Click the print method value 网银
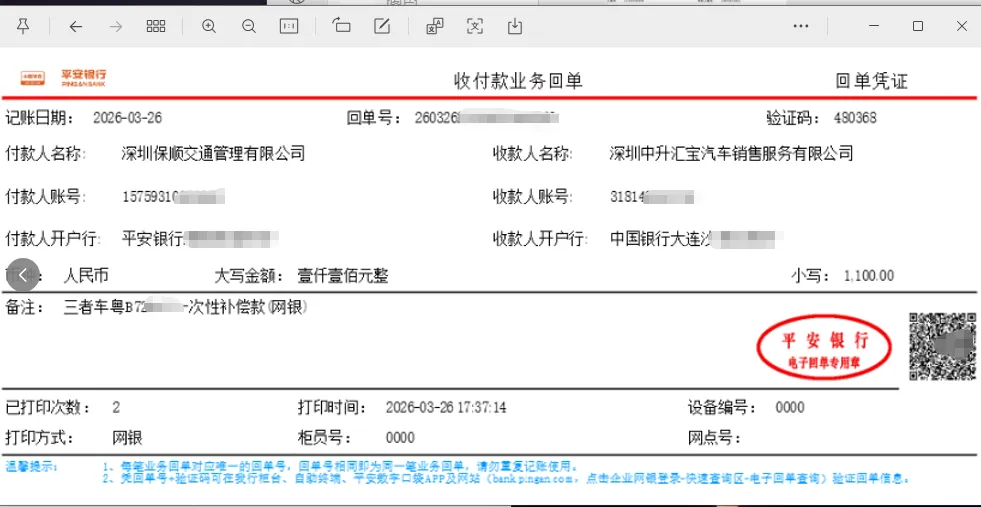 pyautogui.click(x=128, y=438)
